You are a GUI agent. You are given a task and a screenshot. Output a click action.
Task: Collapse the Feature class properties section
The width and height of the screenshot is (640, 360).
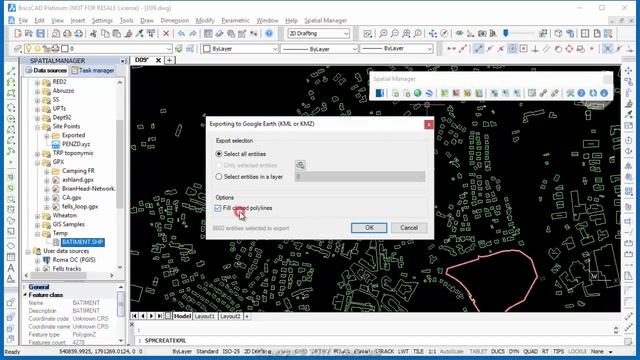pyautogui.click(x=25, y=295)
